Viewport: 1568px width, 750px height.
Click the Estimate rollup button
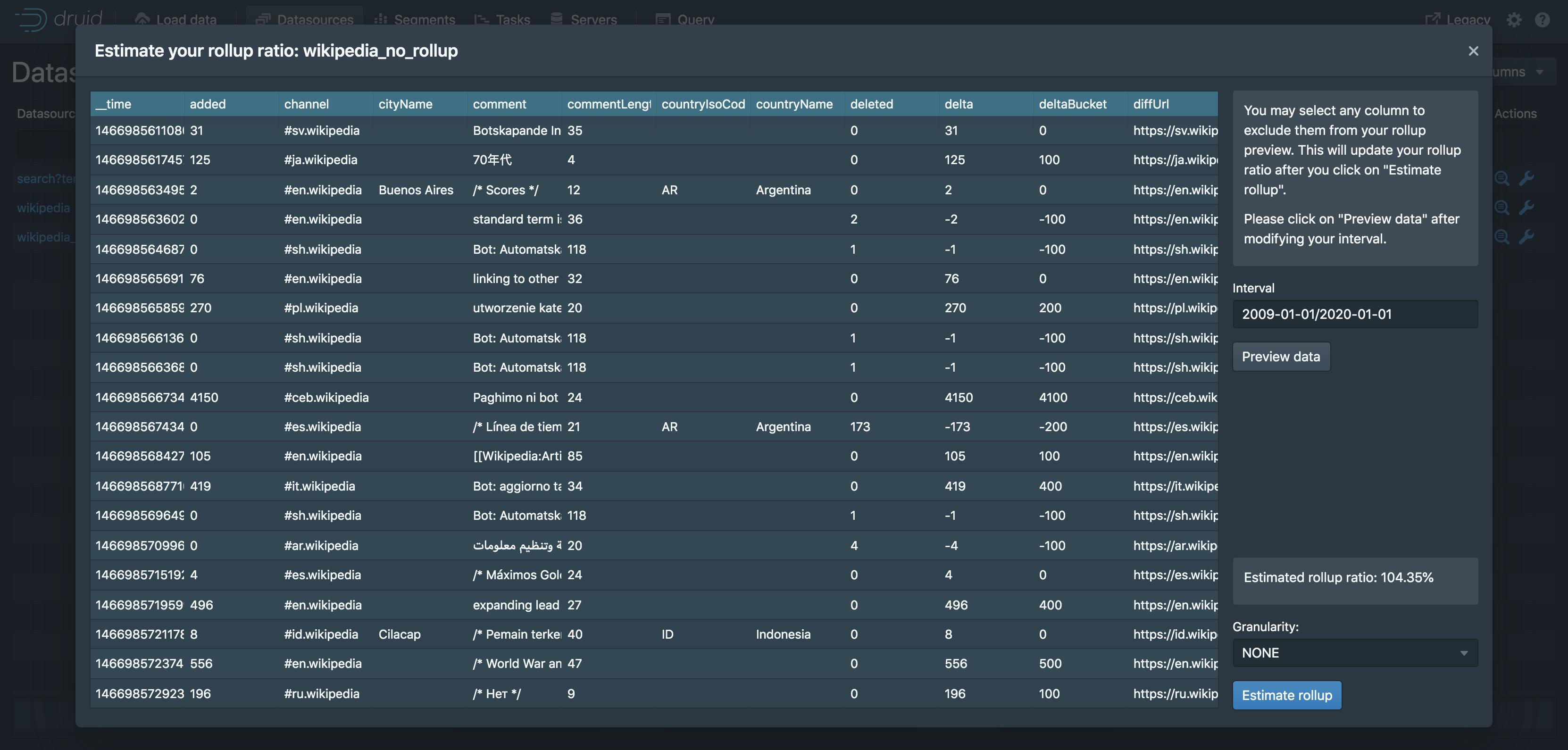pos(1286,695)
